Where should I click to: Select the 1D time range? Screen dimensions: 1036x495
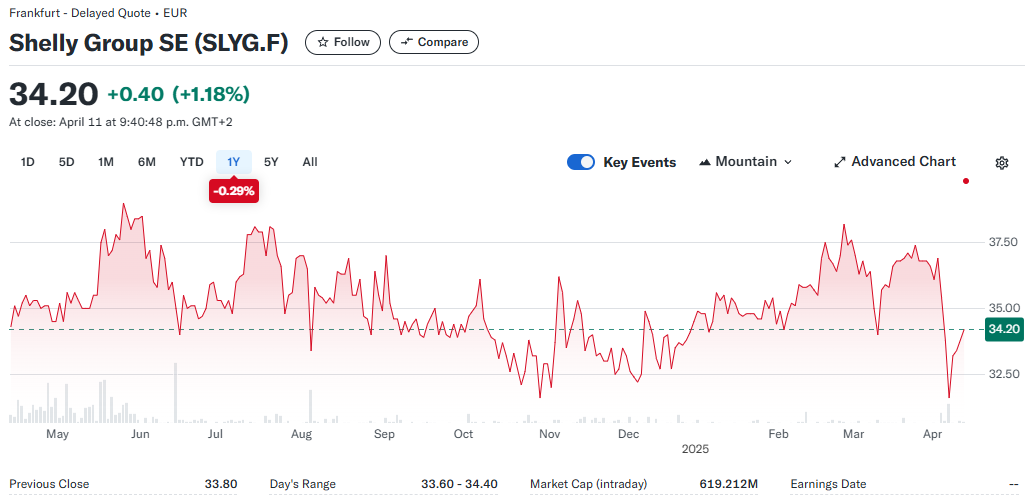(x=28, y=162)
